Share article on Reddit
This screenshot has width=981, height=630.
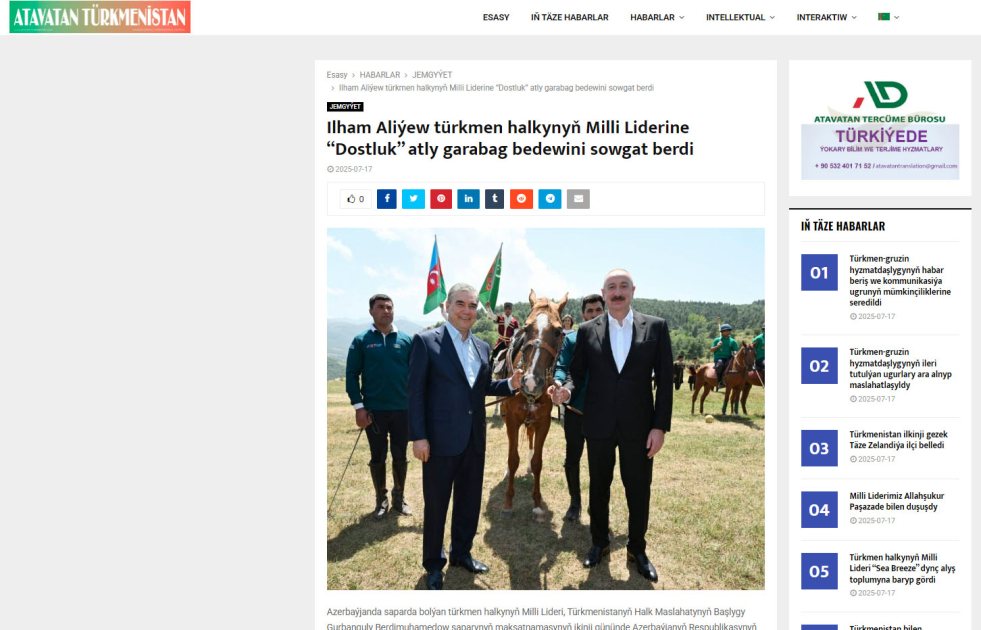[x=521, y=199]
